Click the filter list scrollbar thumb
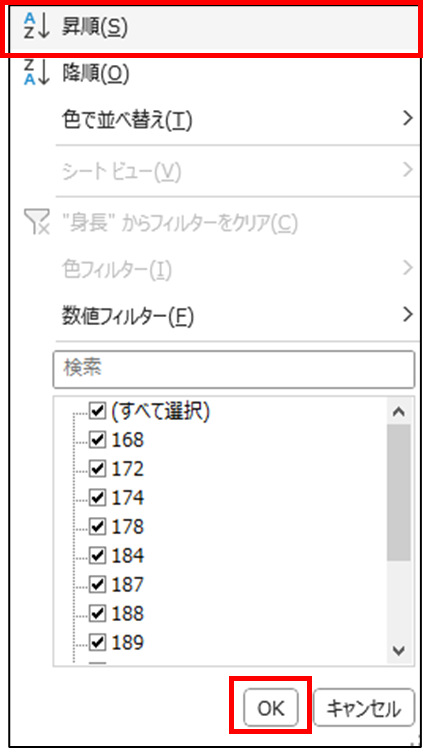423x748 pixels. pos(399,492)
